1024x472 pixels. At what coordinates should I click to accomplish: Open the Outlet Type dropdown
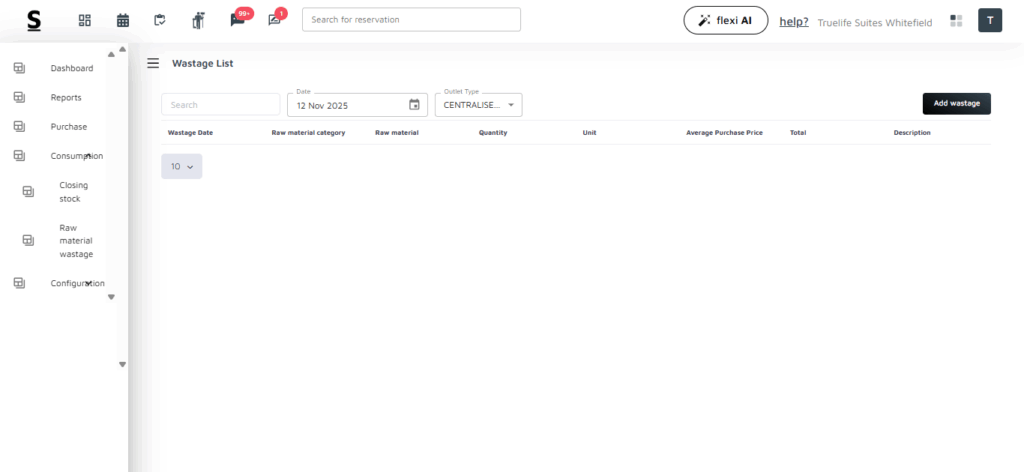pyautogui.click(x=478, y=105)
